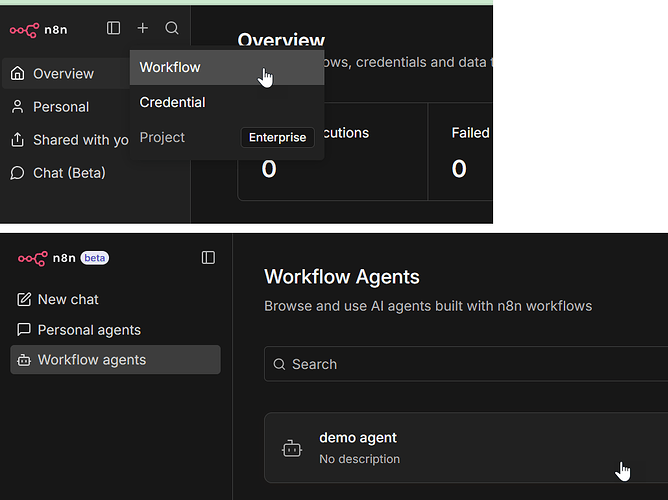Open Personal section in sidebar
Screen dimensions: 668x500
(x=61, y=107)
